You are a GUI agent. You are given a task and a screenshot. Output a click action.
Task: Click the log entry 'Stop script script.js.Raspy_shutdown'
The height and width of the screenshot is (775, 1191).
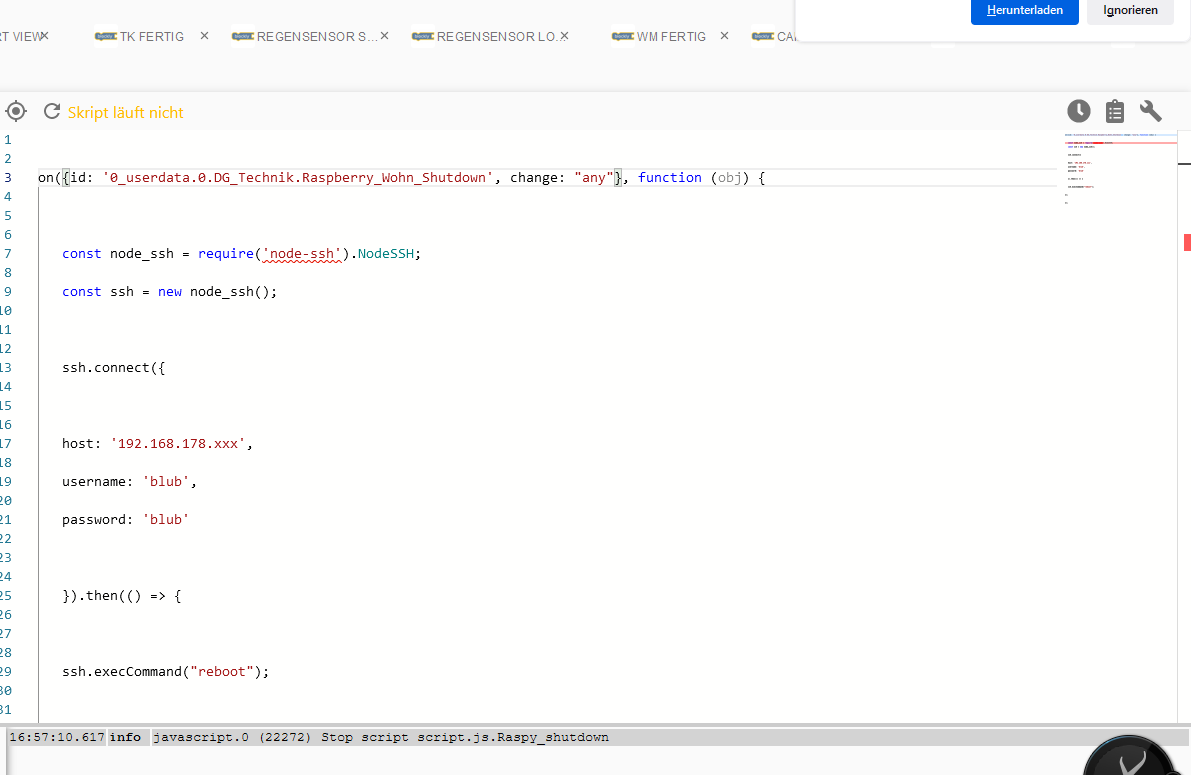click(465, 737)
